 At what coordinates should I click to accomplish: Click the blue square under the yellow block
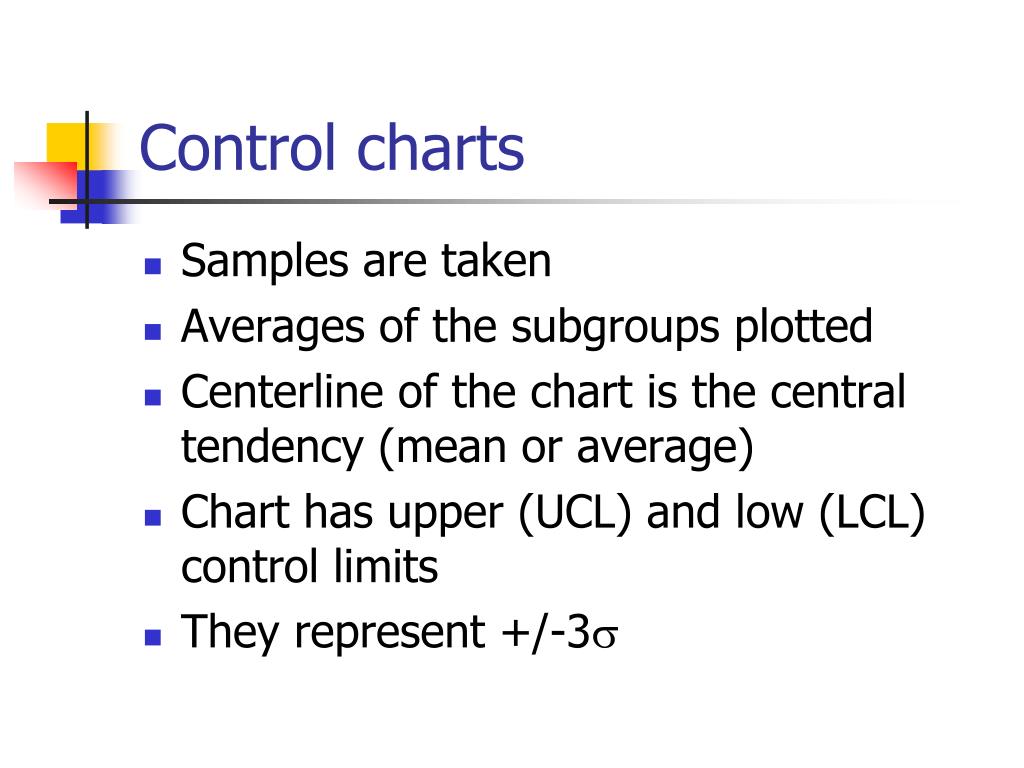click(x=98, y=197)
